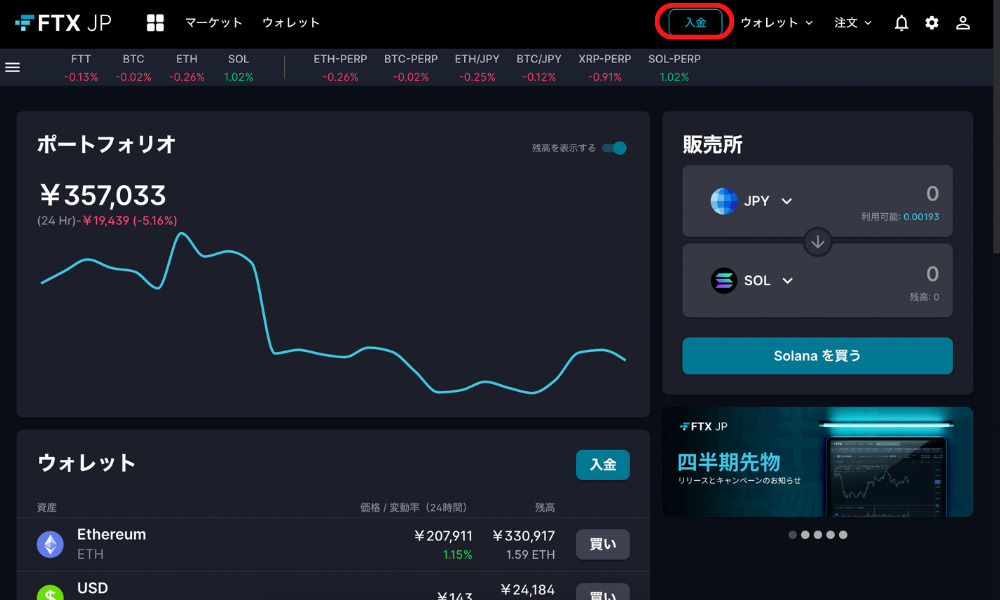
Task: Open the user account icon
Action: click(x=963, y=23)
